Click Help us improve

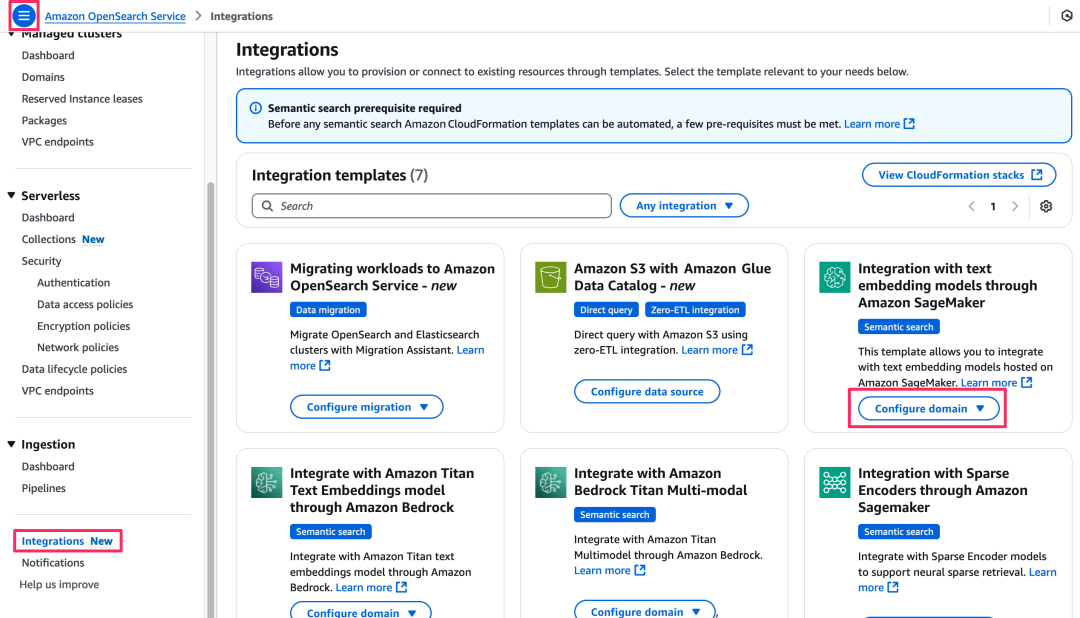(x=59, y=584)
